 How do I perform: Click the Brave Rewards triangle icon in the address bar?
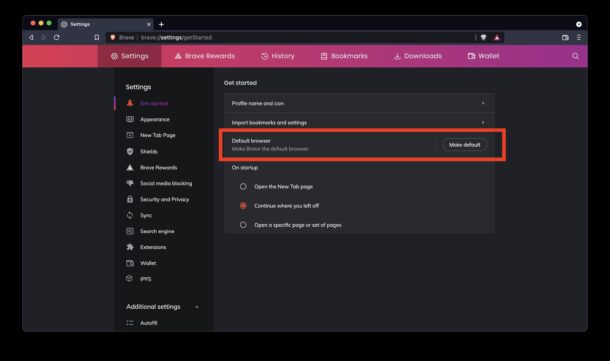497,37
